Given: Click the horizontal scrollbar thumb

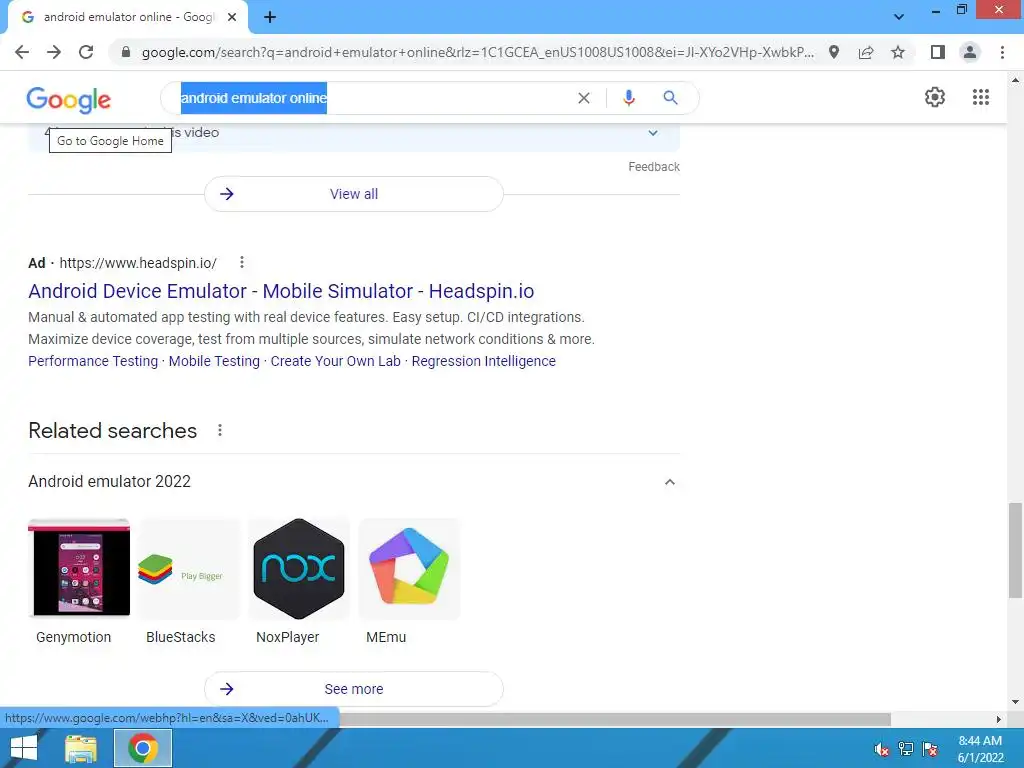Looking at the screenshot, I should 614,719.
